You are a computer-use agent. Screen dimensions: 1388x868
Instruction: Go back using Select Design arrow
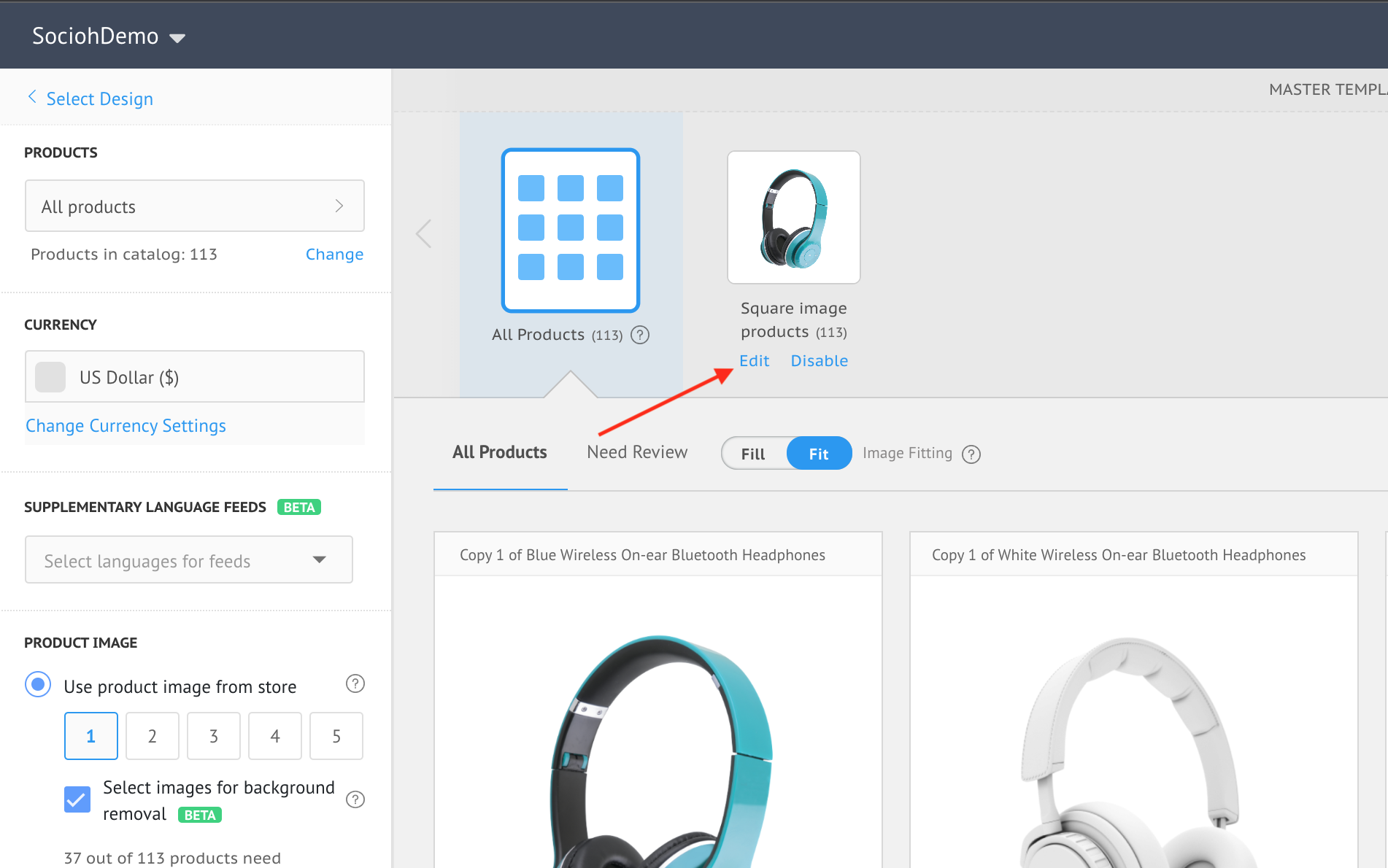click(x=32, y=97)
